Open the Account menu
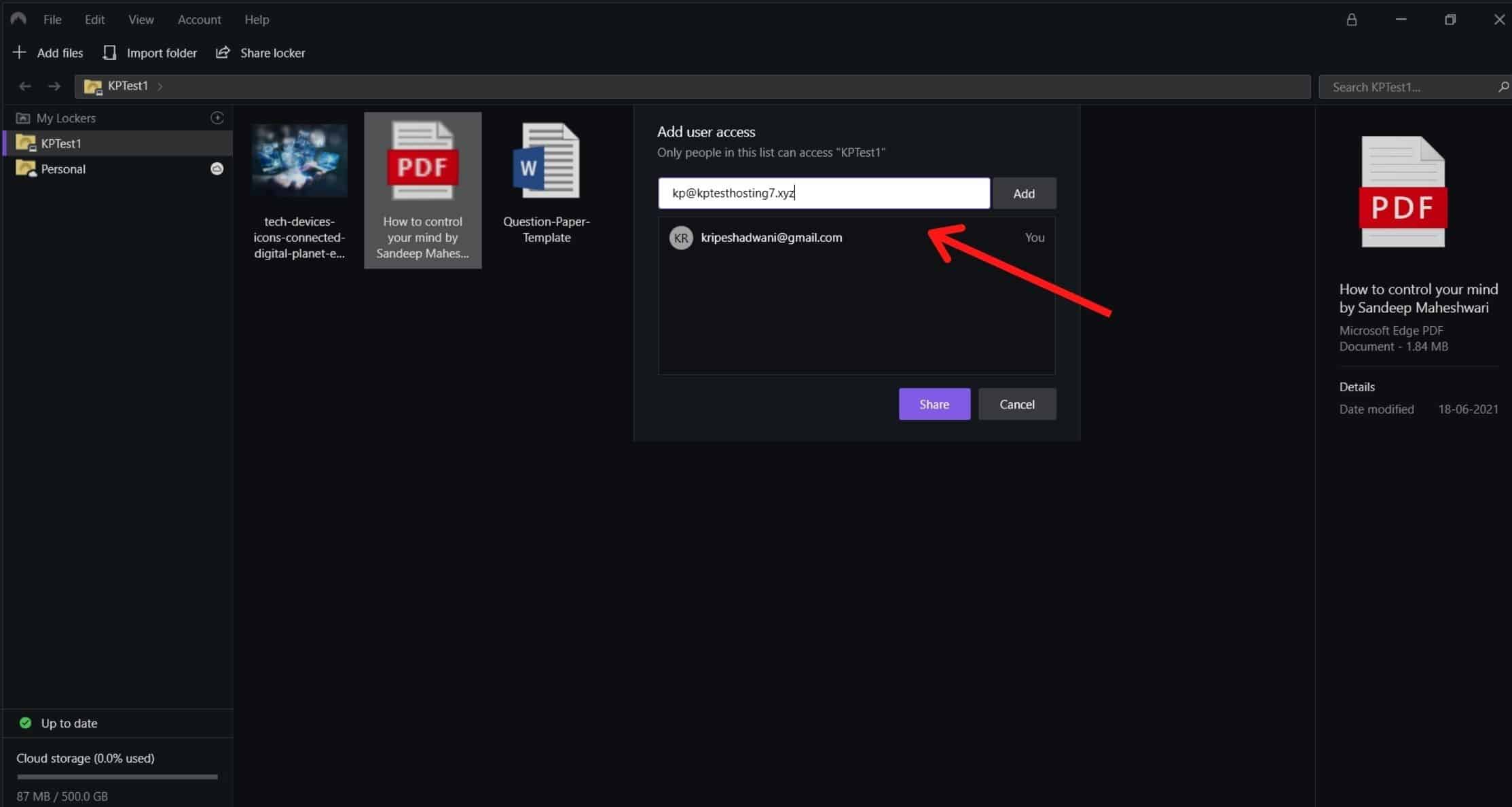The image size is (1512, 807). 199,20
